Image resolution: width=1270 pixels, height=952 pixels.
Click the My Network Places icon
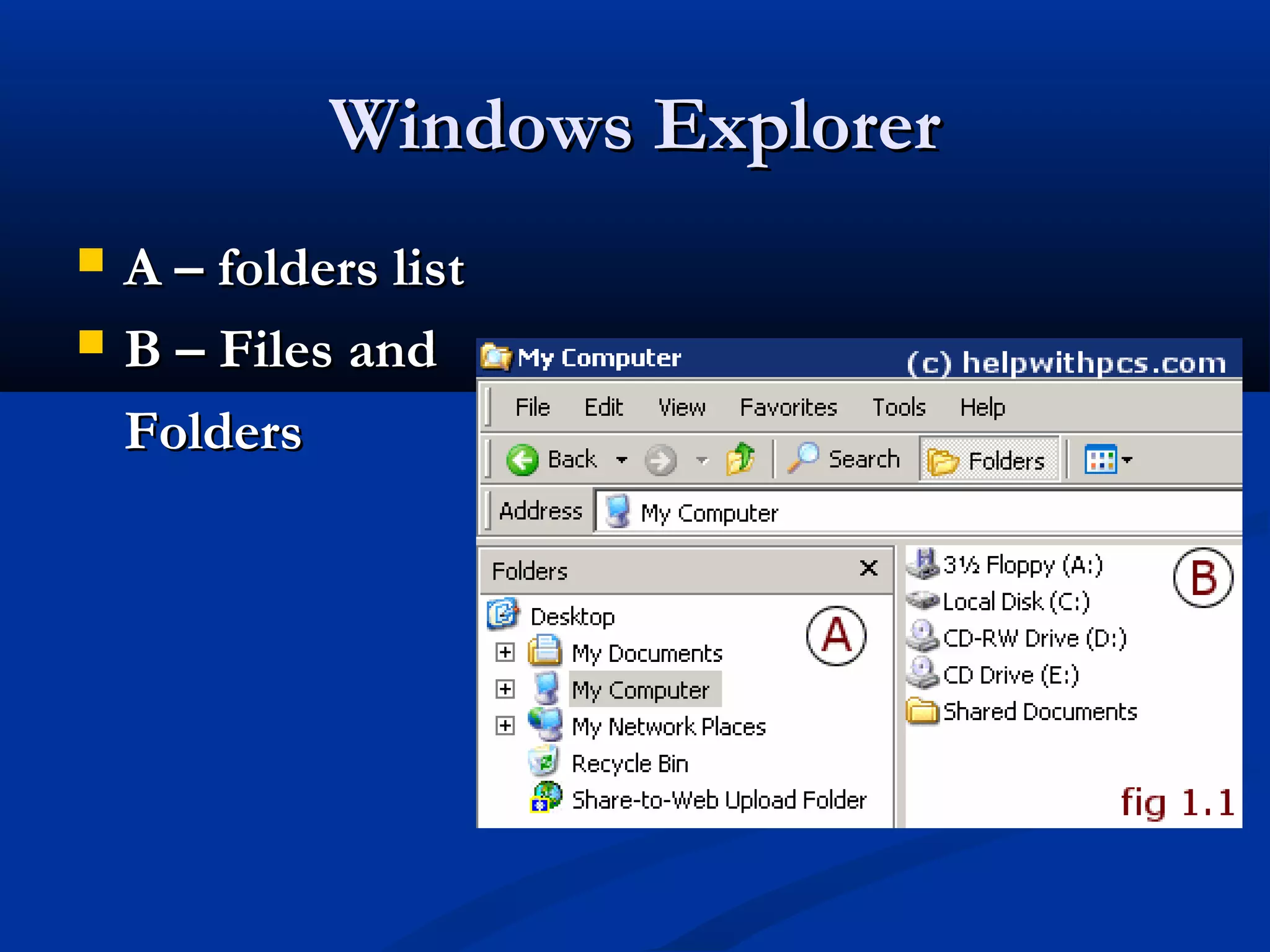[545, 725]
